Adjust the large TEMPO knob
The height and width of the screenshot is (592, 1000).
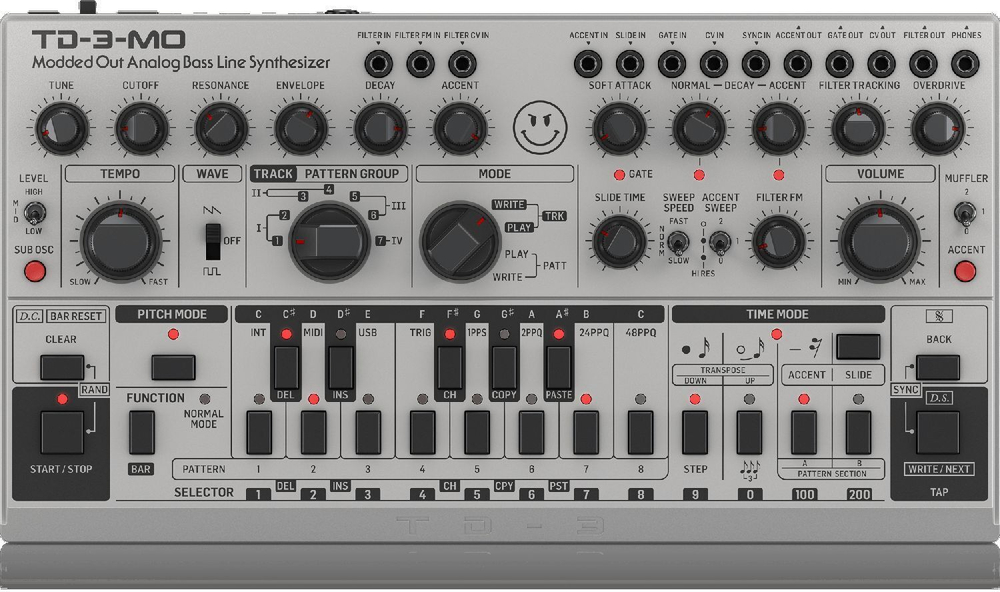(120, 241)
